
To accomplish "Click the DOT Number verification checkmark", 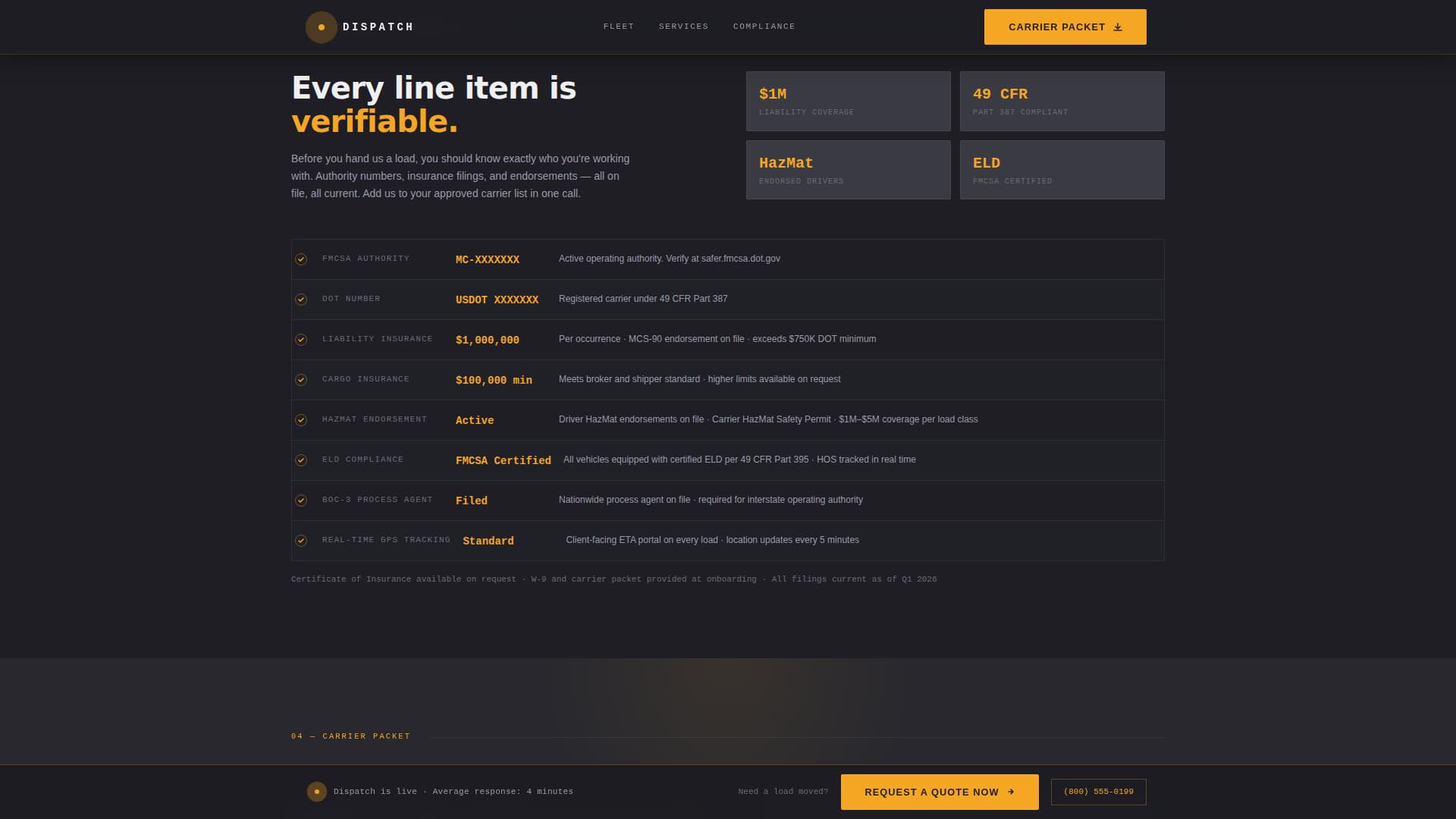I will [301, 299].
